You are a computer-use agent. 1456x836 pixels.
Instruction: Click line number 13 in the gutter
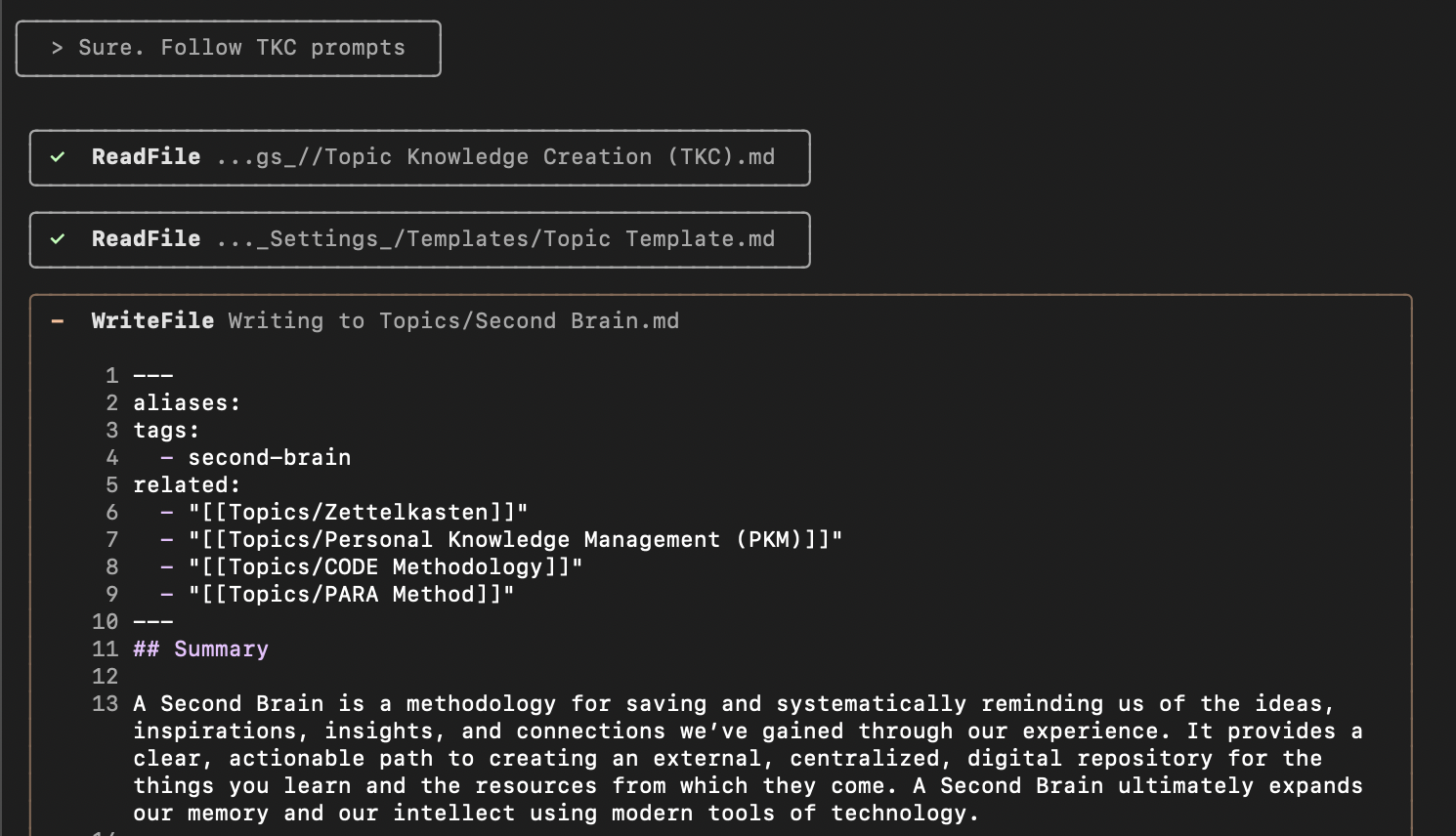105,704
